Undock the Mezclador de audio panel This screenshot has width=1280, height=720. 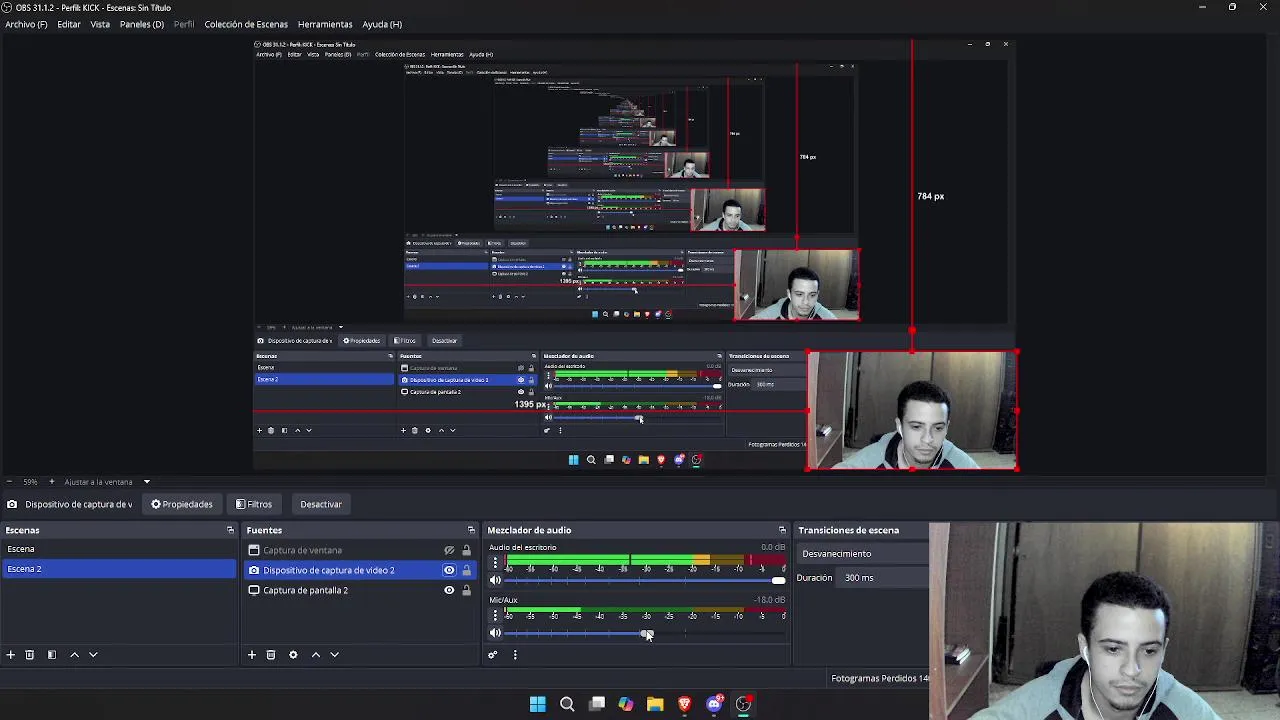tap(782, 530)
